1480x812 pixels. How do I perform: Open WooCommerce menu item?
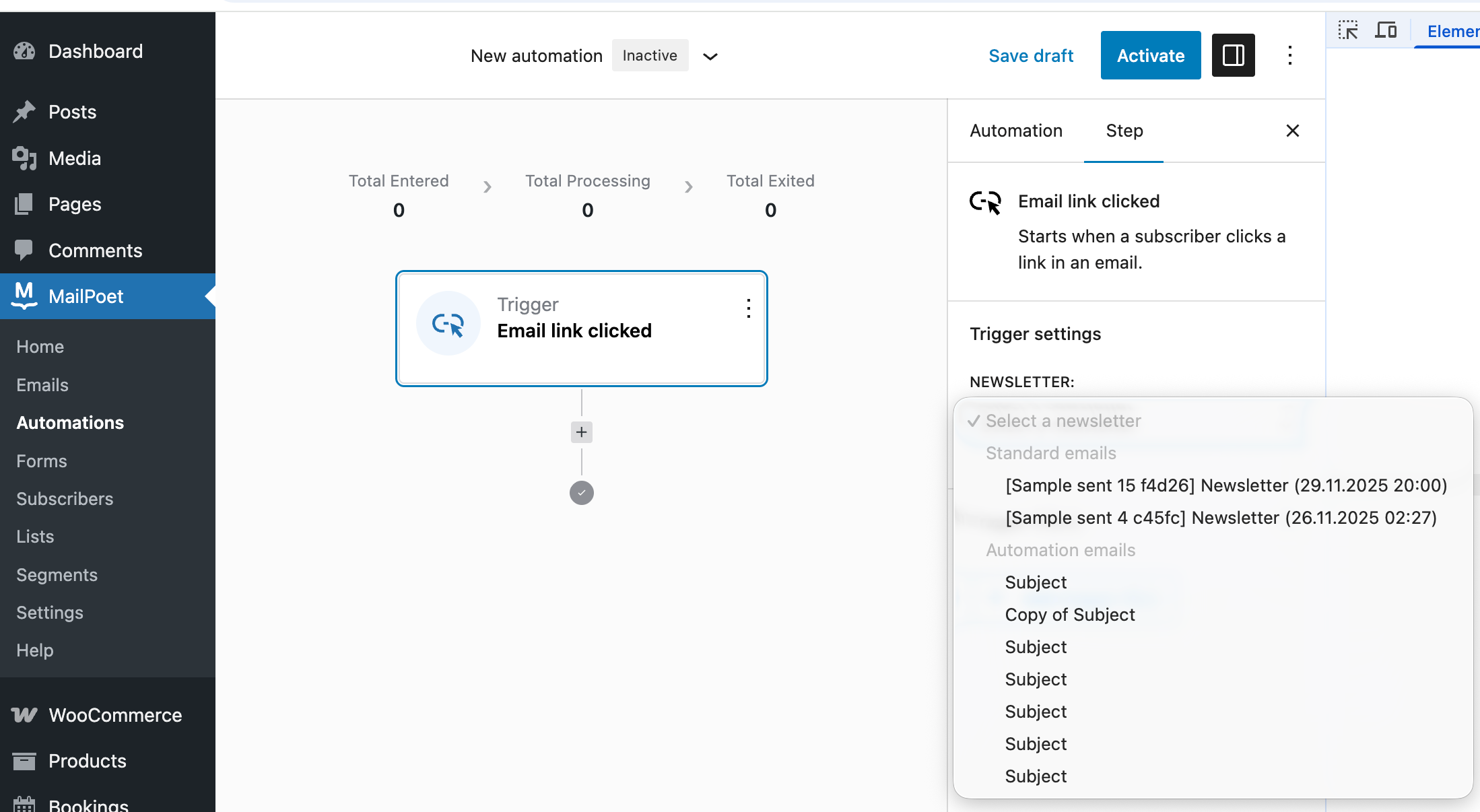click(x=108, y=715)
